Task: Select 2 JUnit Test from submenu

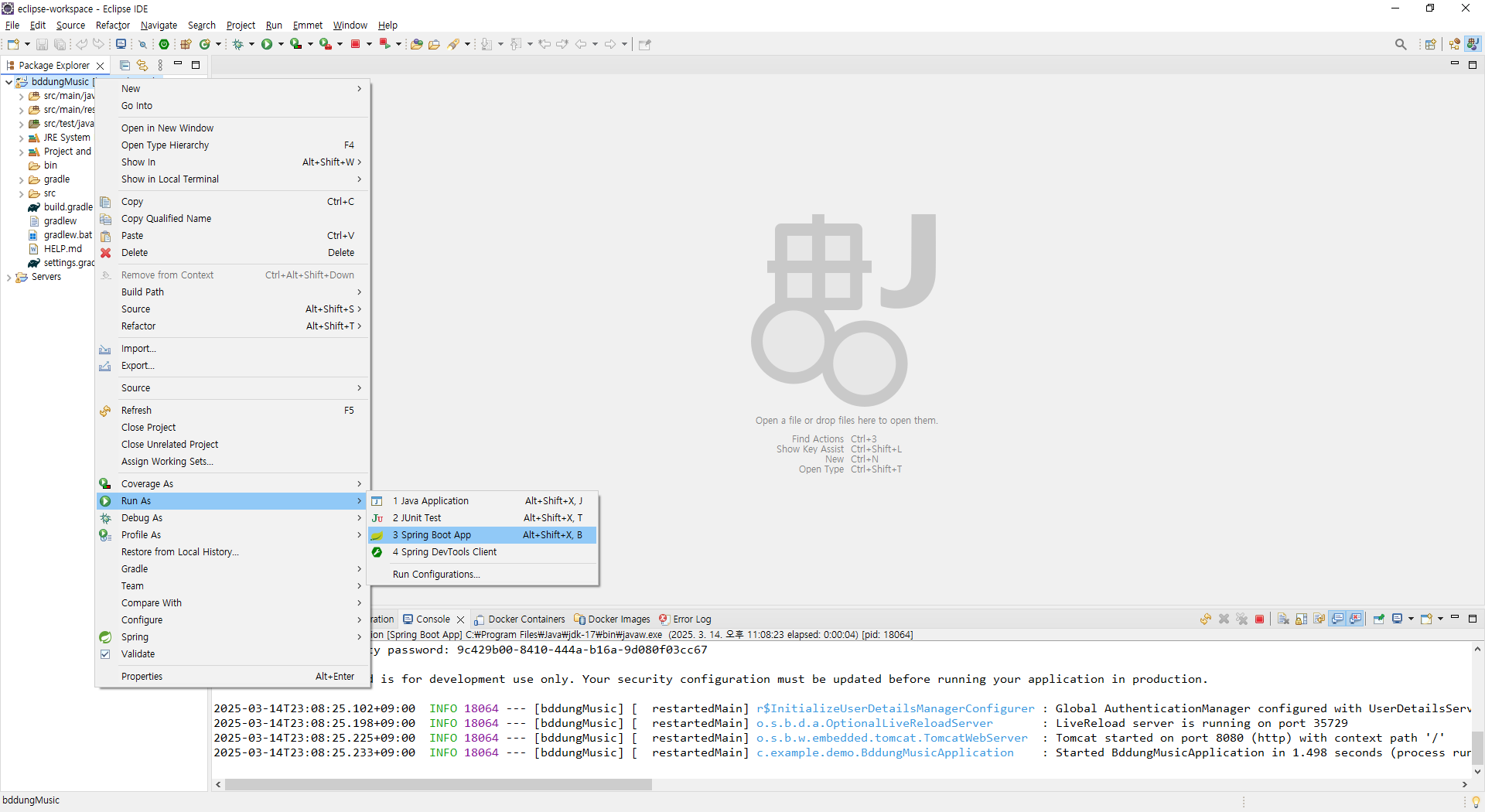Action: (483, 518)
